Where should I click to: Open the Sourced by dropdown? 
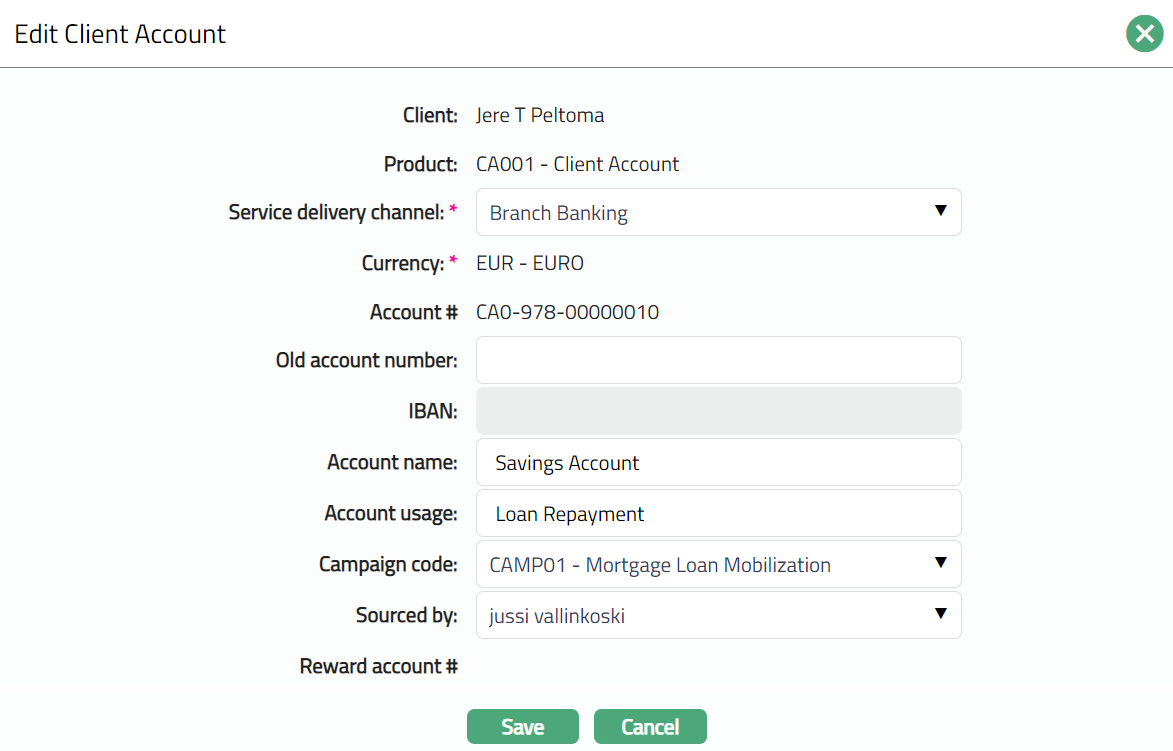point(718,616)
